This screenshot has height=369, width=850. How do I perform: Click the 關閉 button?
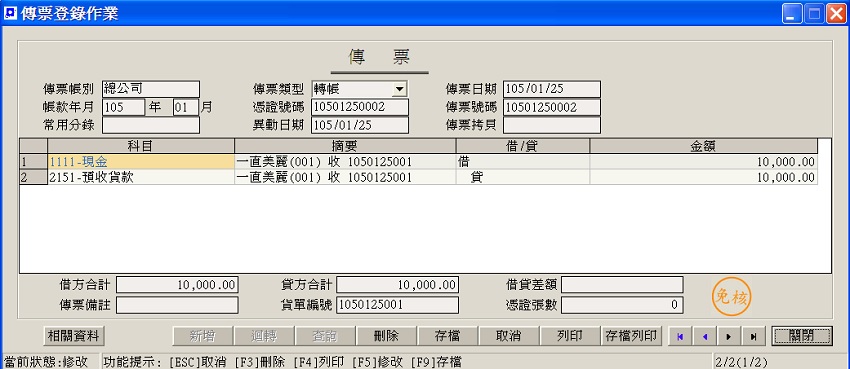802,336
